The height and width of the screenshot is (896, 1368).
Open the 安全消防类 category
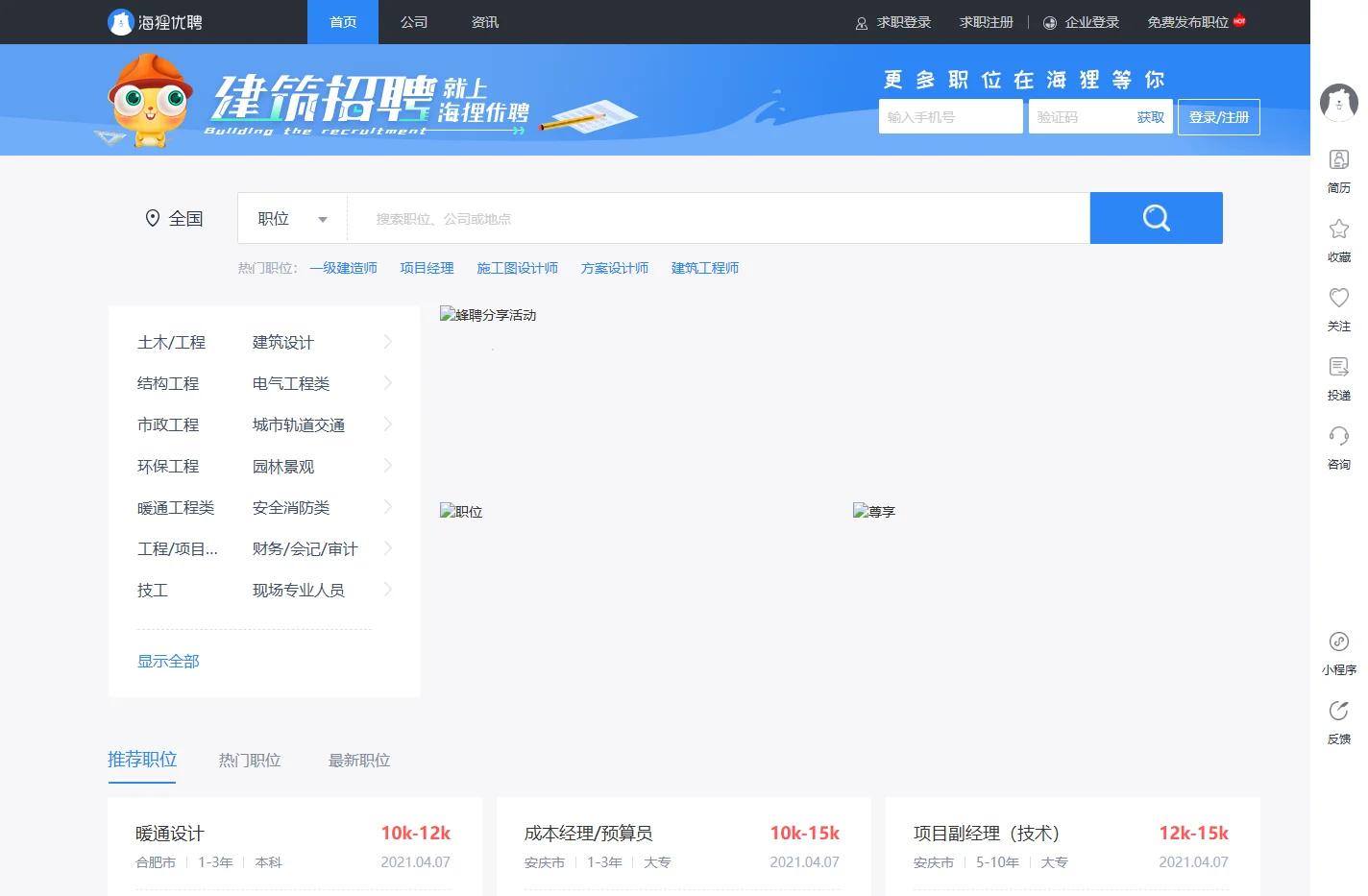tap(291, 507)
